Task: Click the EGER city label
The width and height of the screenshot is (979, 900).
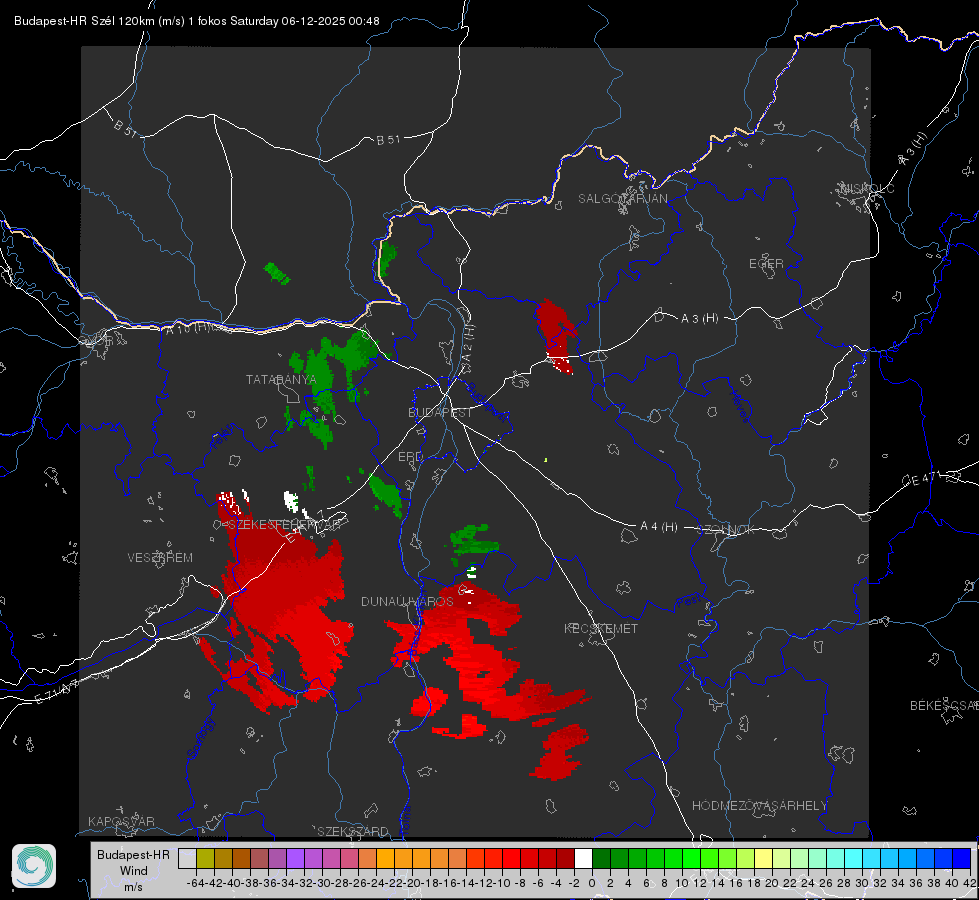Action: 766,264
